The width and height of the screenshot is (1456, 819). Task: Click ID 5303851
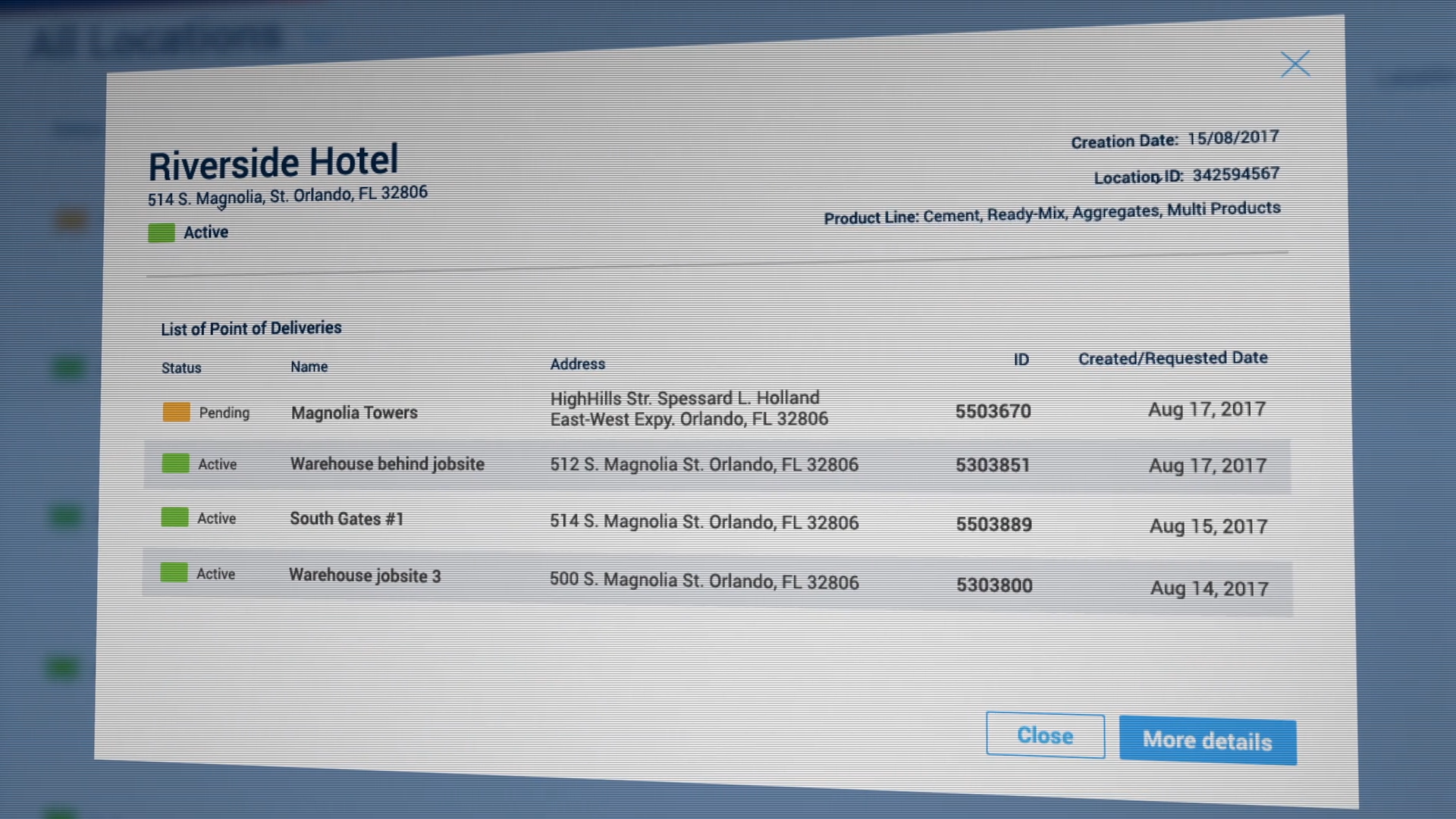993,465
